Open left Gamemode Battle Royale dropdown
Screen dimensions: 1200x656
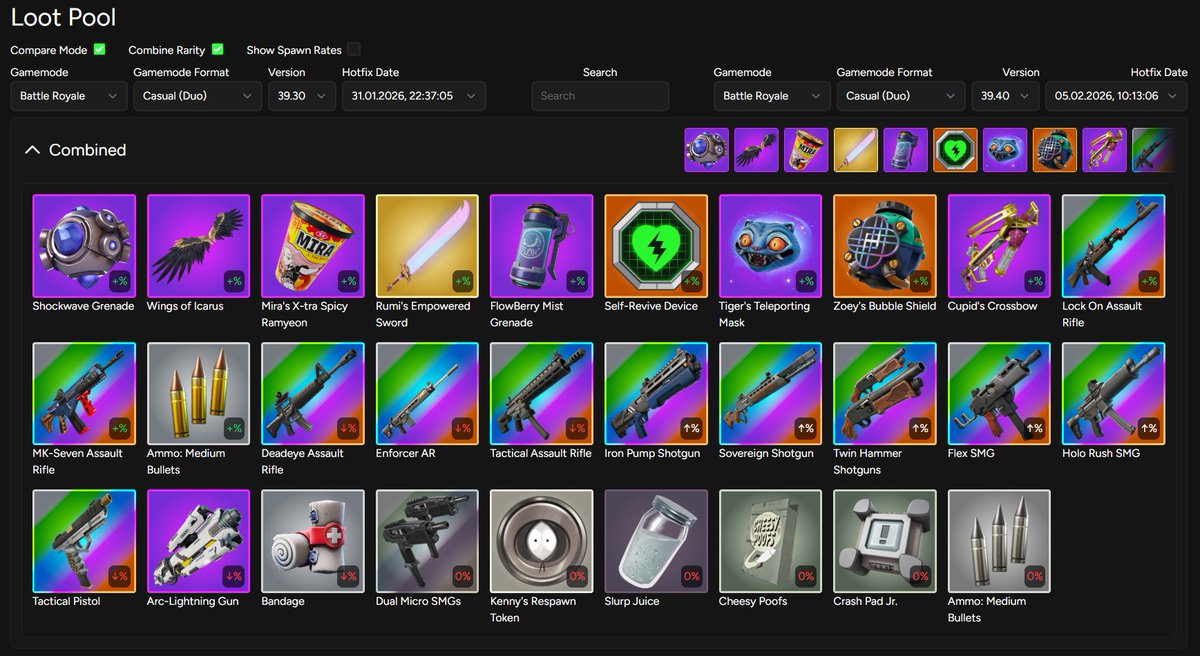click(x=69, y=96)
